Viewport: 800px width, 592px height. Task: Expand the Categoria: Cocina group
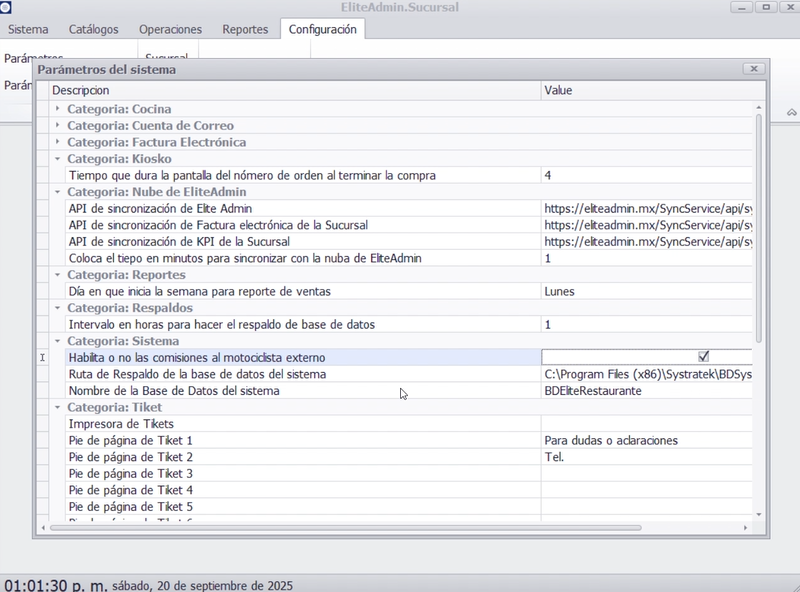pyautogui.click(x=58, y=109)
